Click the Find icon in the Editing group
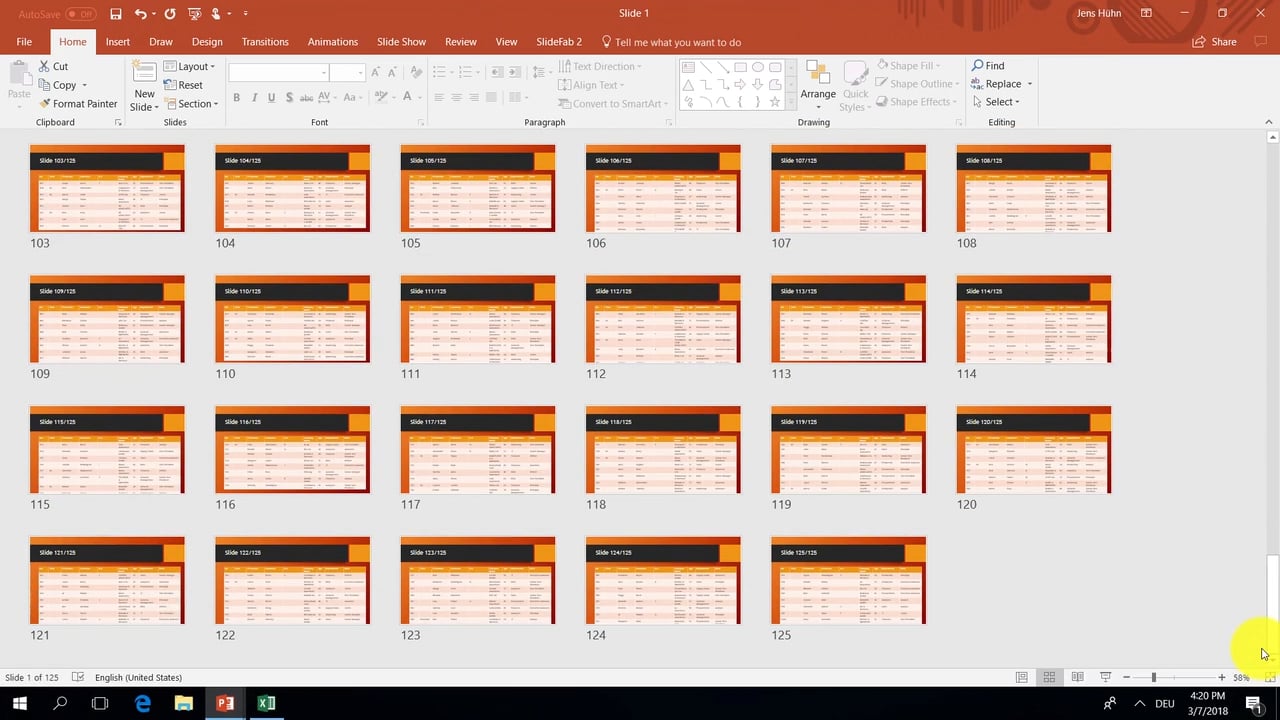The width and height of the screenshot is (1280, 720). tap(988, 65)
